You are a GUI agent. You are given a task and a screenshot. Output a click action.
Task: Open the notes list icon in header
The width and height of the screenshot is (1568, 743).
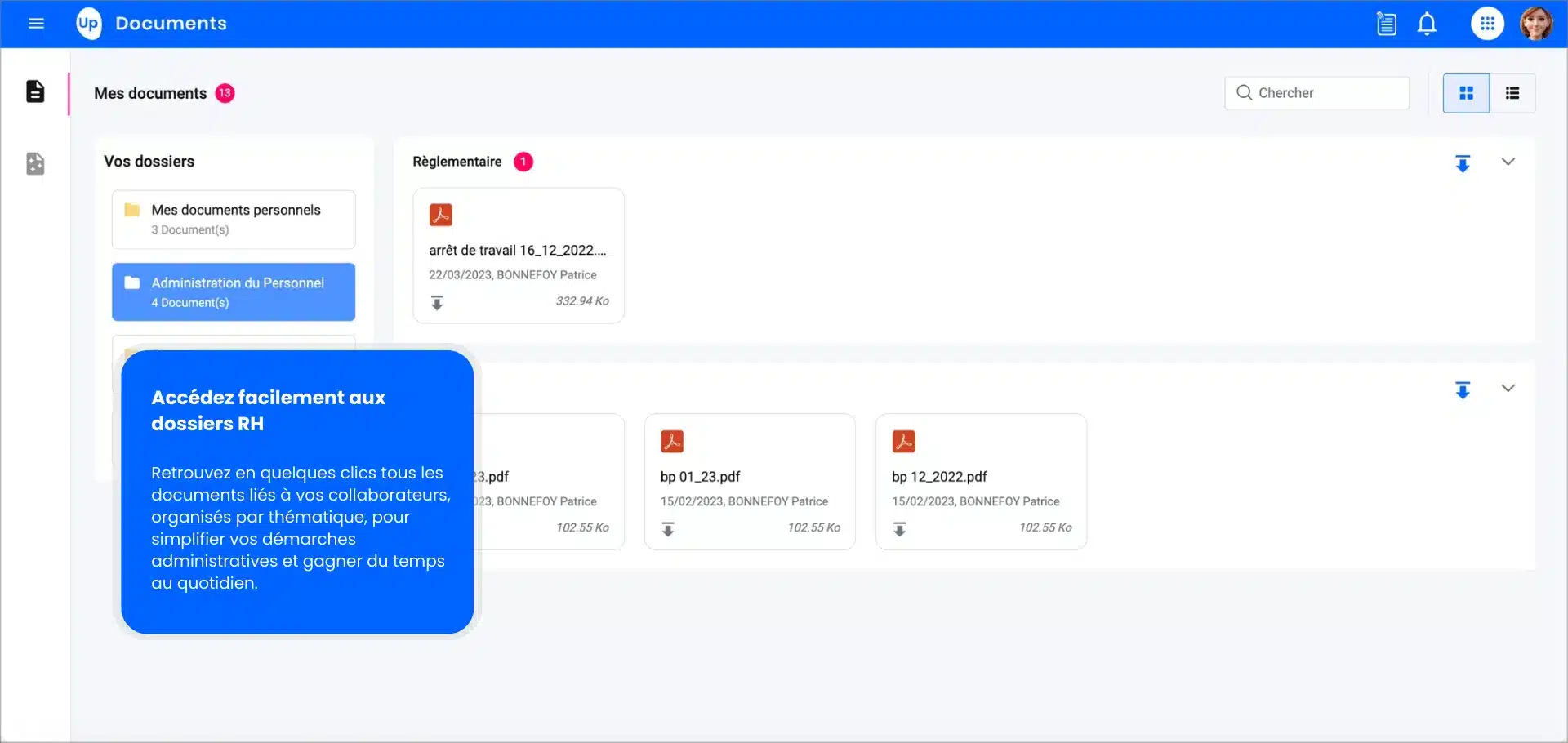click(1386, 24)
